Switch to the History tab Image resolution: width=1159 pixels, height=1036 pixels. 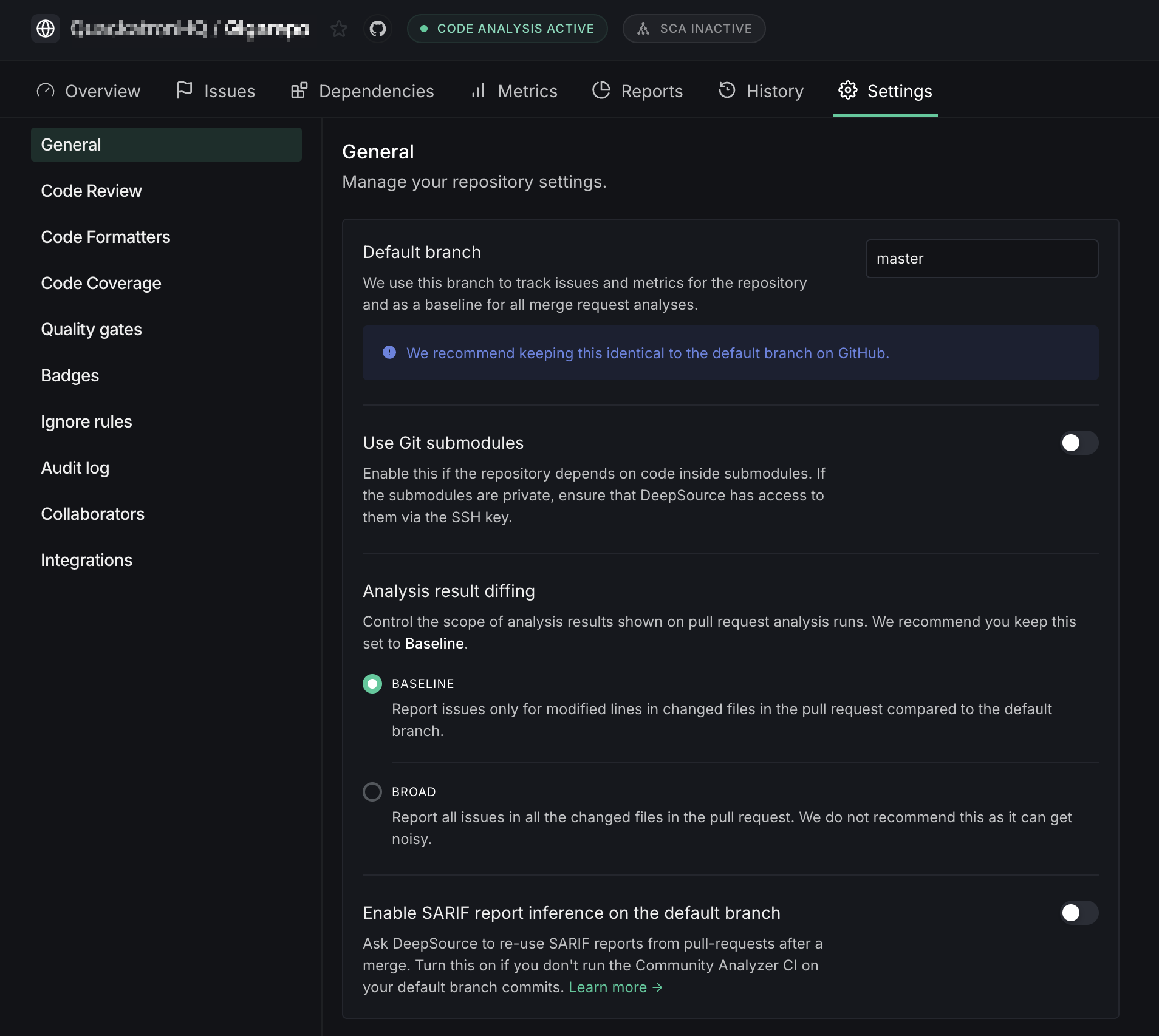pos(761,91)
